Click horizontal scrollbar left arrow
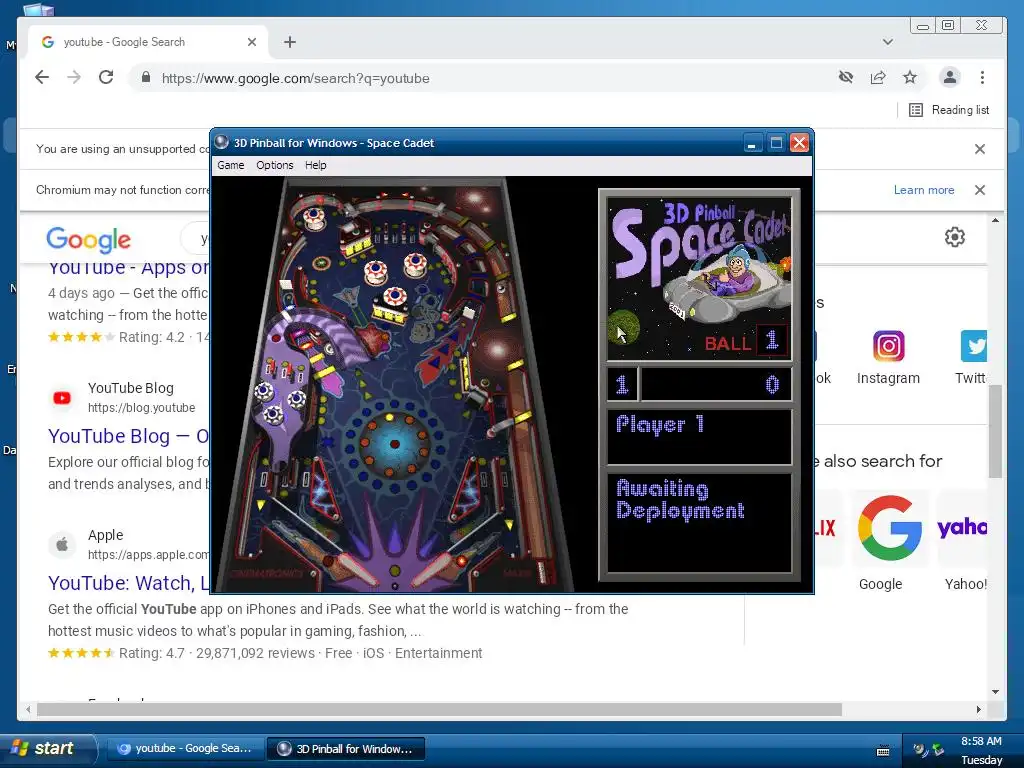The height and width of the screenshot is (768, 1024). tap(27, 709)
